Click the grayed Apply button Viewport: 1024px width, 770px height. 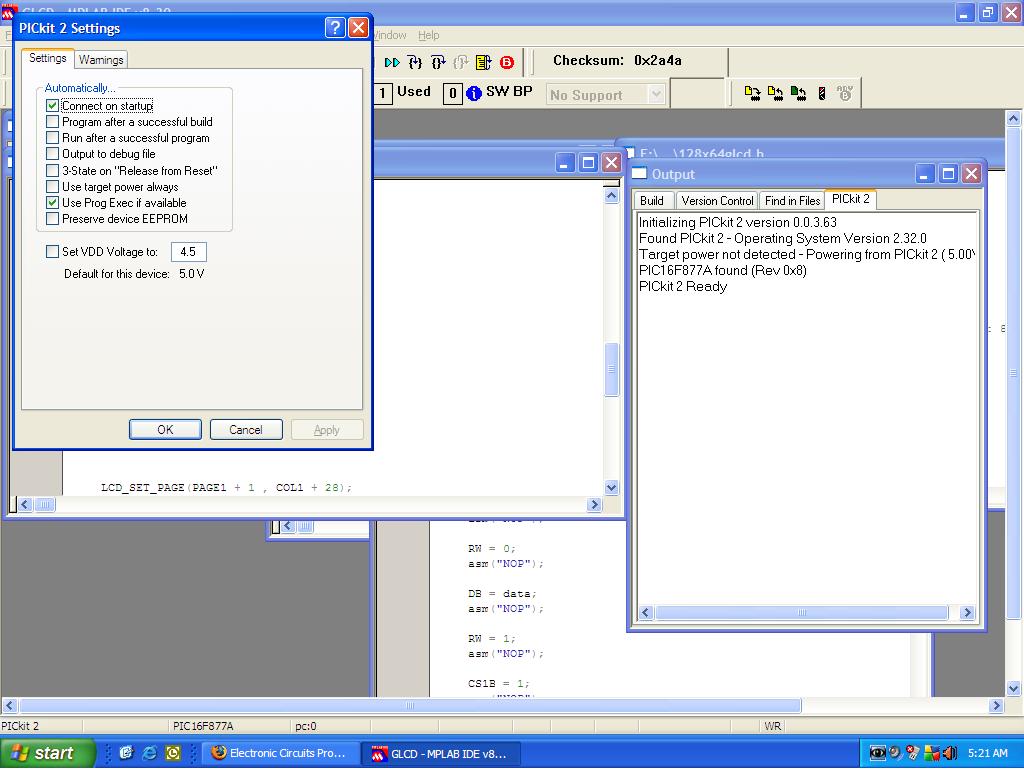tap(327, 430)
